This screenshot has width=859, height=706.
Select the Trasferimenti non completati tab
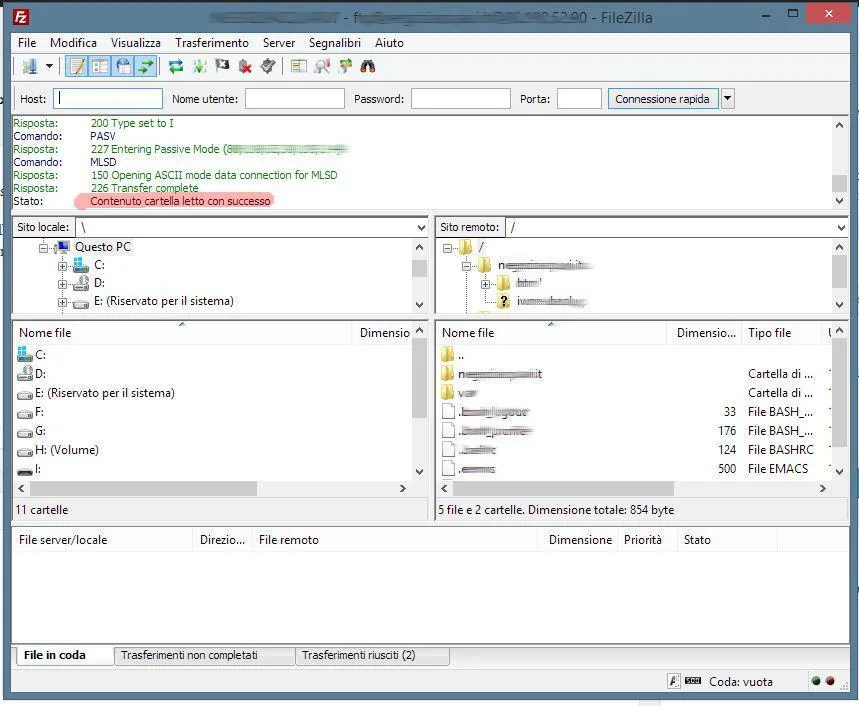pyautogui.click(x=204, y=655)
